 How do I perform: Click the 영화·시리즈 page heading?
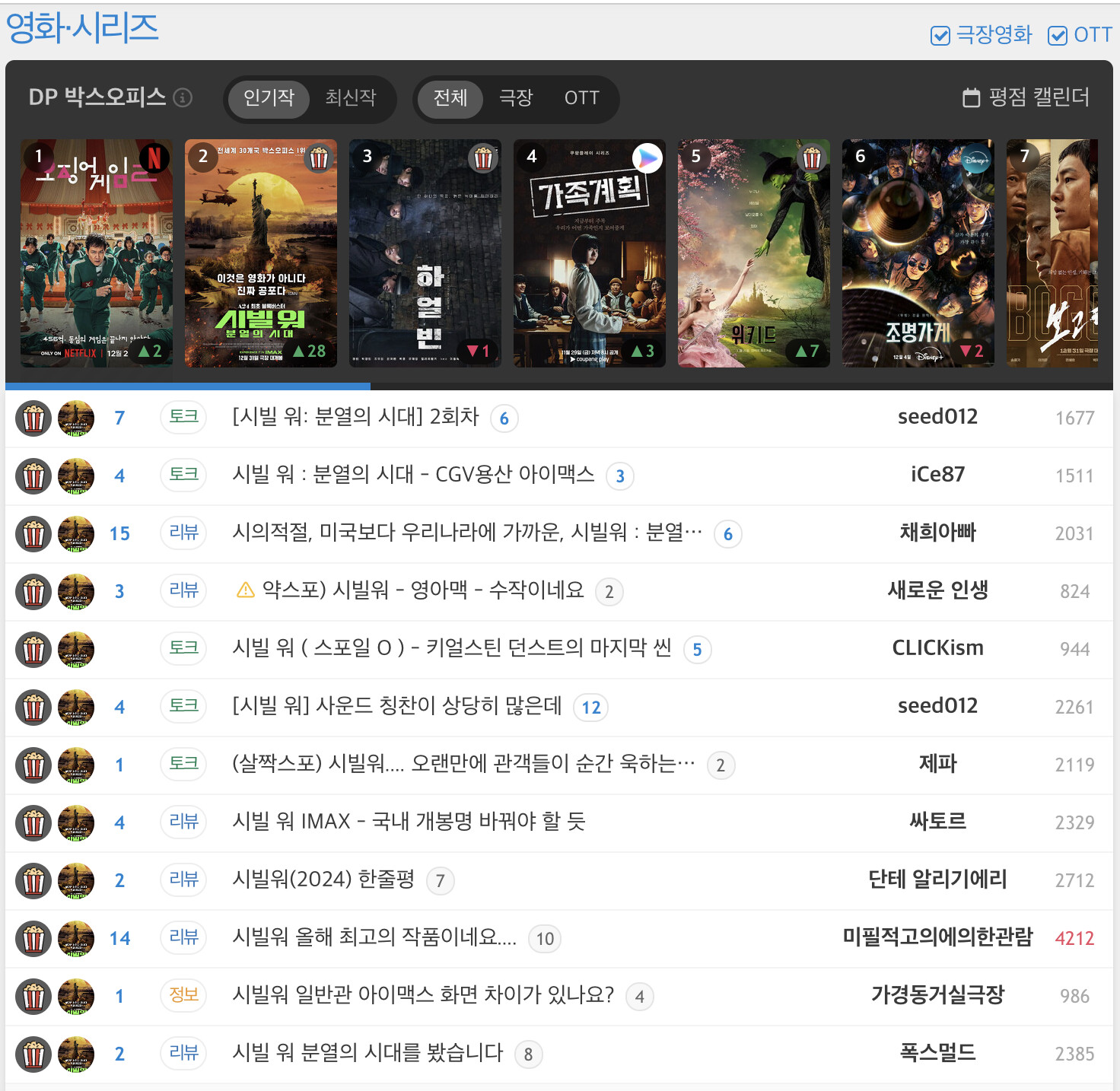pos(82,27)
